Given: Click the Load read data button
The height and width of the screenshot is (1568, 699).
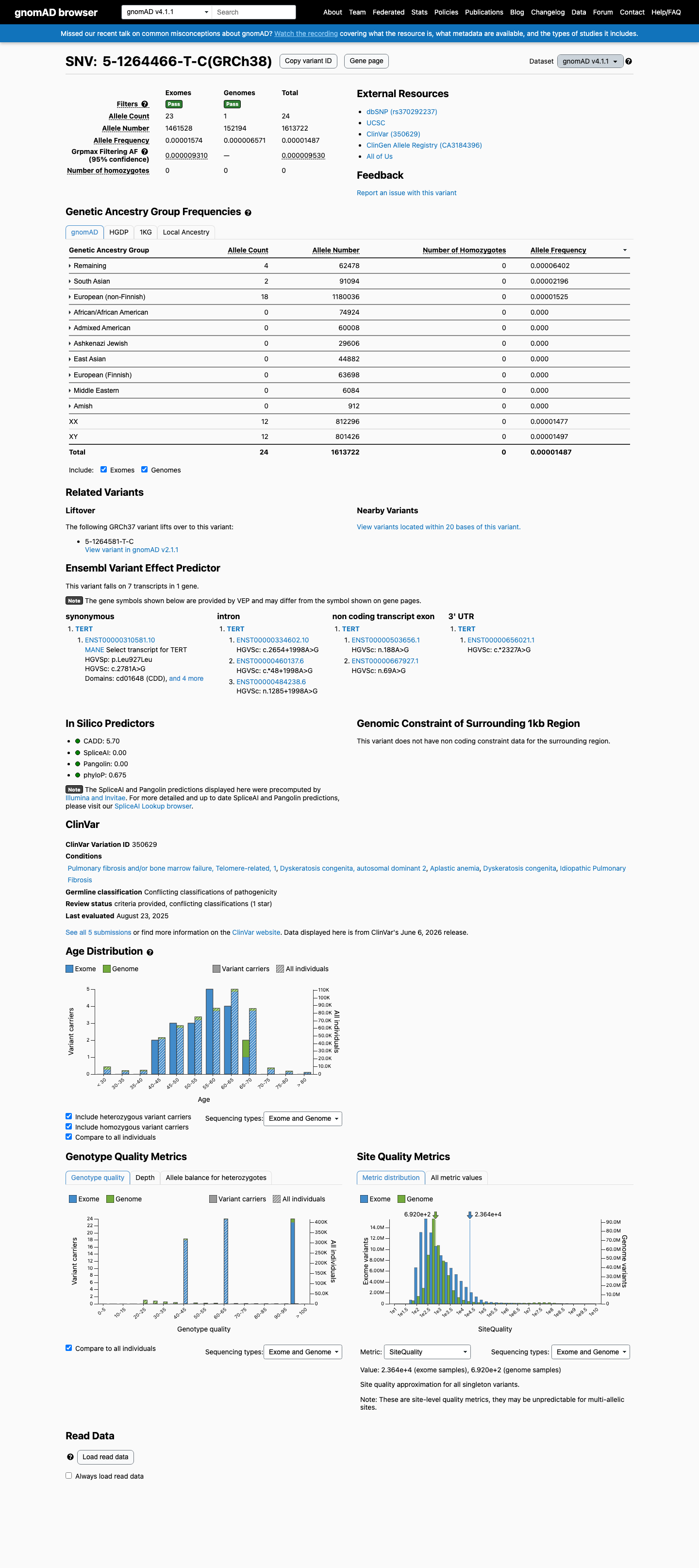Looking at the screenshot, I should (105, 1457).
